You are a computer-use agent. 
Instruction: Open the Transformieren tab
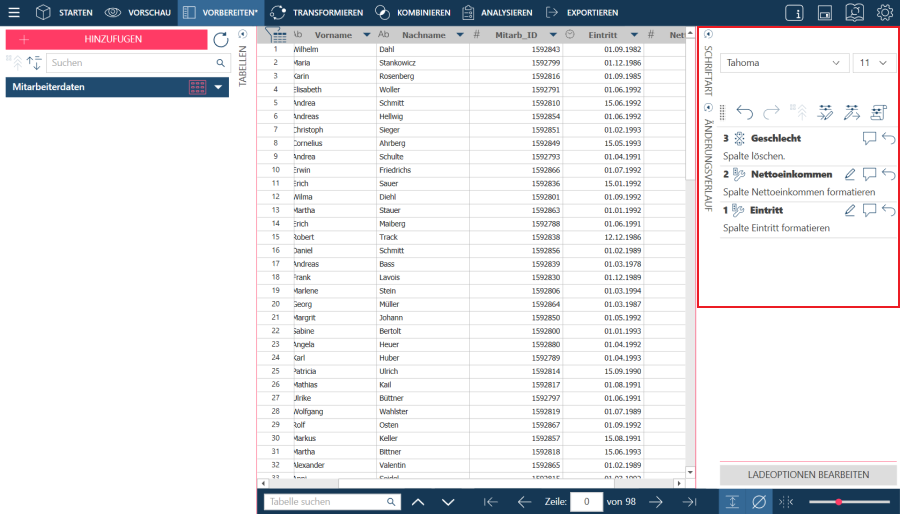[x=316, y=13]
